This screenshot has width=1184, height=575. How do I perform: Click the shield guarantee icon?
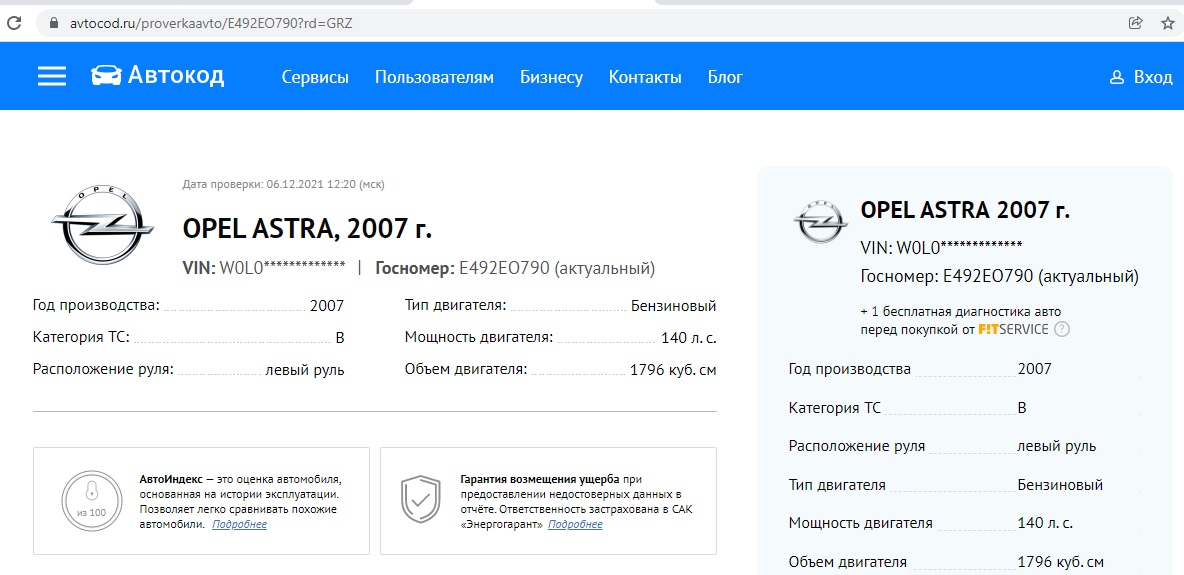point(420,500)
